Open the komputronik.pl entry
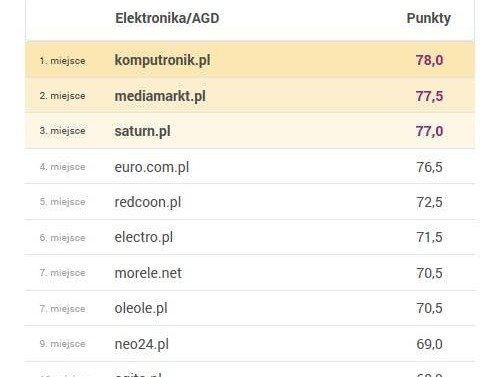 click(x=162, y=61)
